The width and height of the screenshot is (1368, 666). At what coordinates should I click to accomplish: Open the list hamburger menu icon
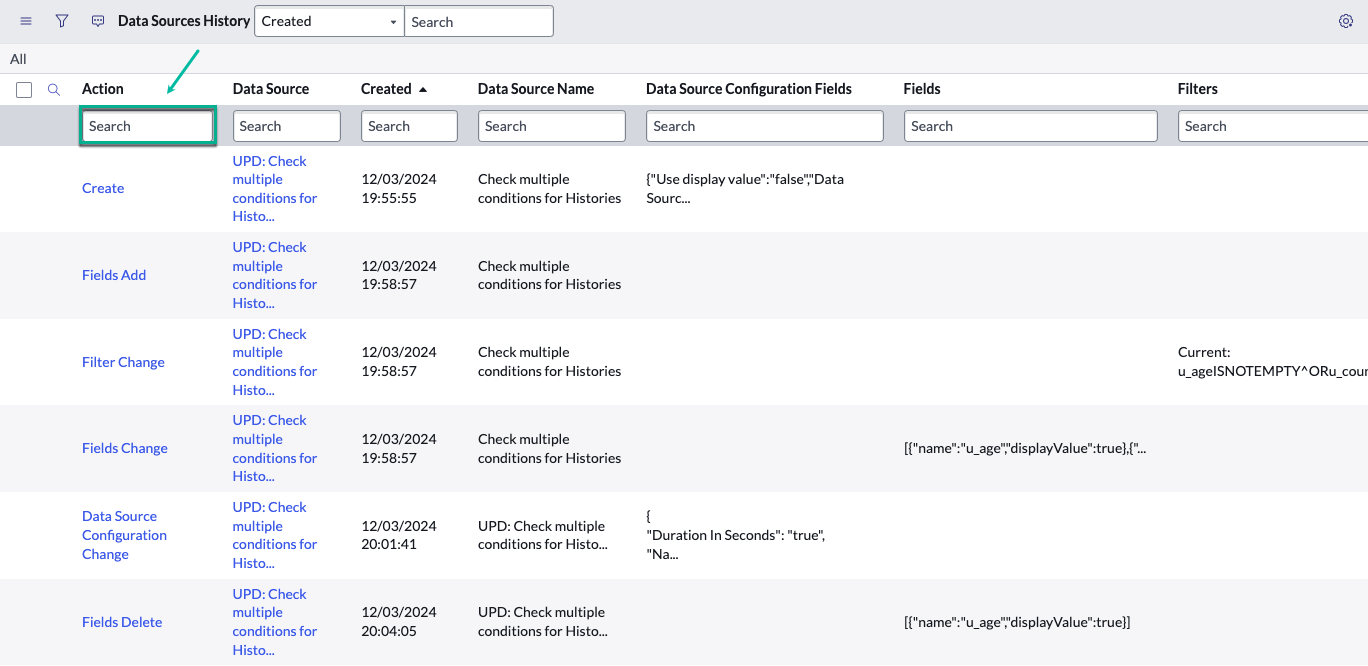click(x=26, y=21)
